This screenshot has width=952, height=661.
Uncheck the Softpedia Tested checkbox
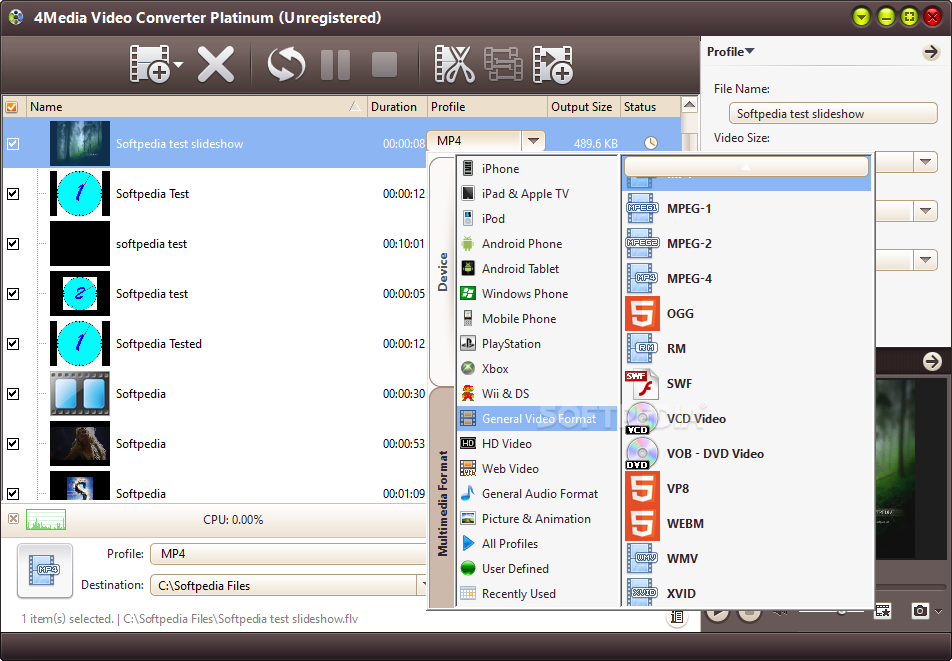pyautogui.click(x=13, y=344)
